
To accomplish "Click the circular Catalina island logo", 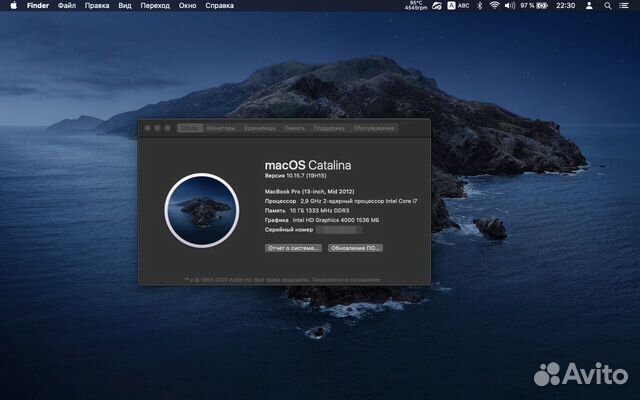I will pos(202,210).
